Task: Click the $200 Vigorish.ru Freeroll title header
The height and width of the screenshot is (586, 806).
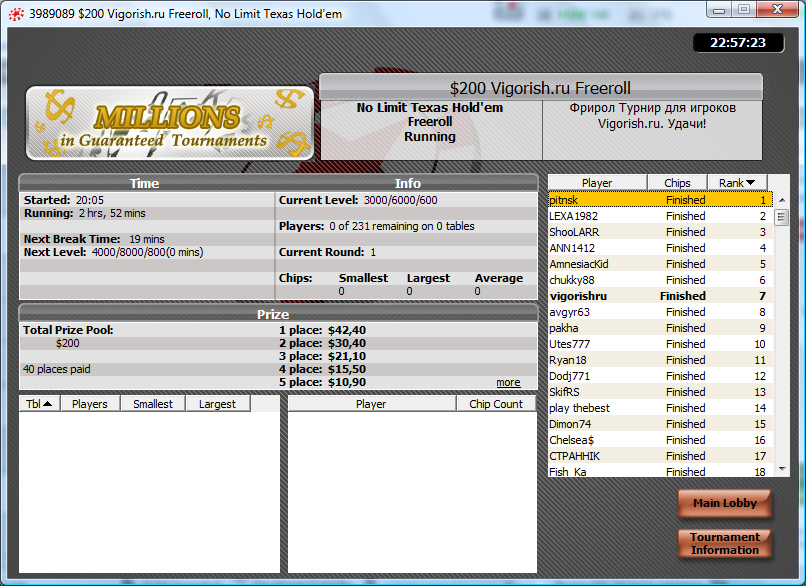Action: [x=541, y=88]
